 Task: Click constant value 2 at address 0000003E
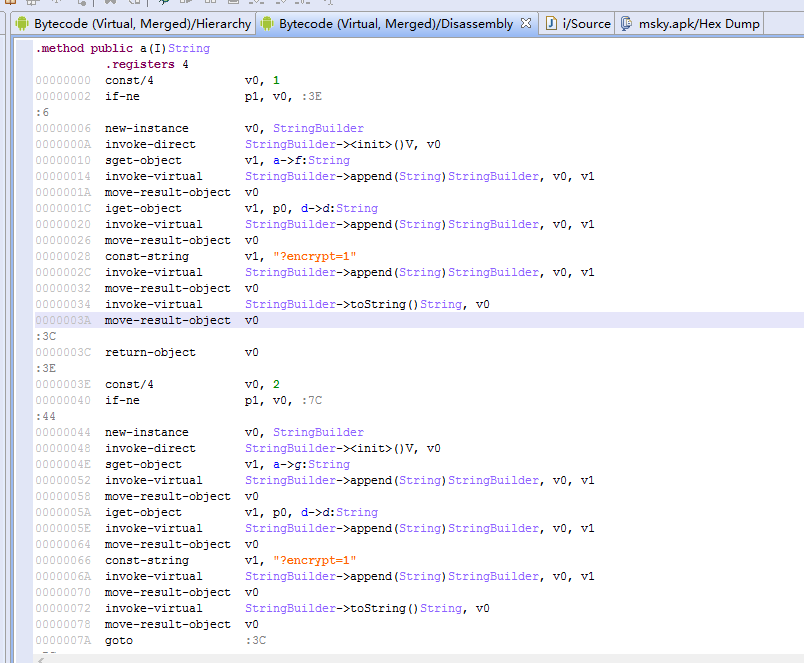pos(276,384)
